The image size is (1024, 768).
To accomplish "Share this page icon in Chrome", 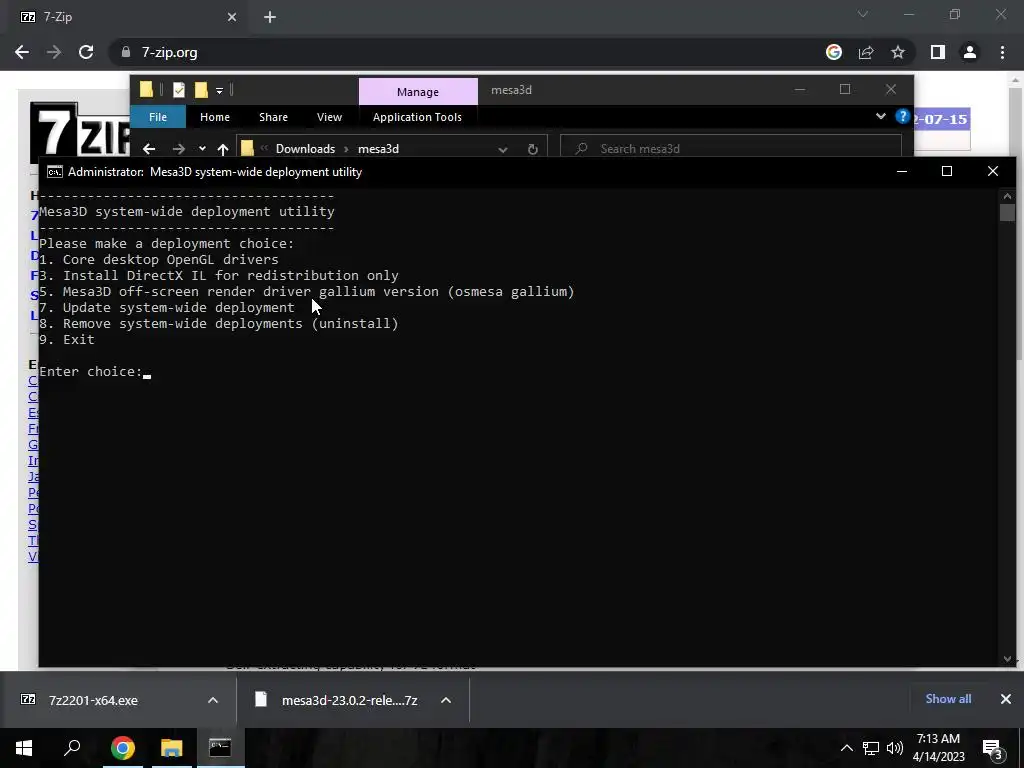I will point(866,52).
